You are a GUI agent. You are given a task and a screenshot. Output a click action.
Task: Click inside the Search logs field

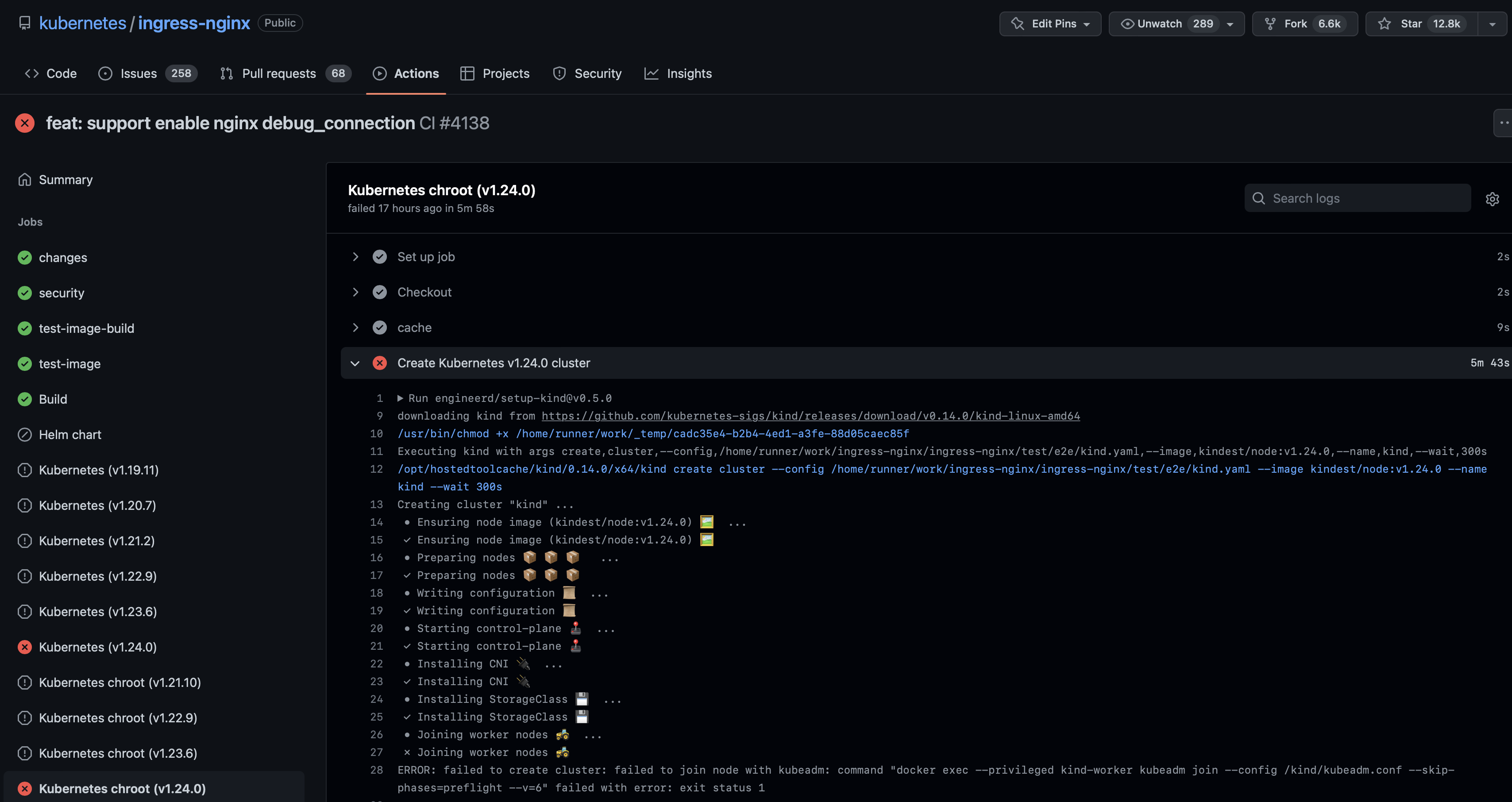pyautogui.click(x=1350, y=198)
